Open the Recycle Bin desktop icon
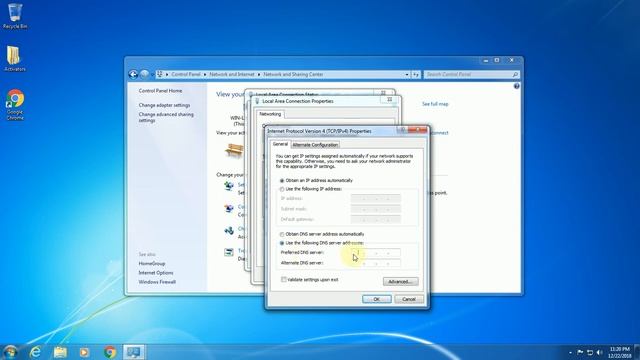 pyautogui.click(x=15, y=16)
